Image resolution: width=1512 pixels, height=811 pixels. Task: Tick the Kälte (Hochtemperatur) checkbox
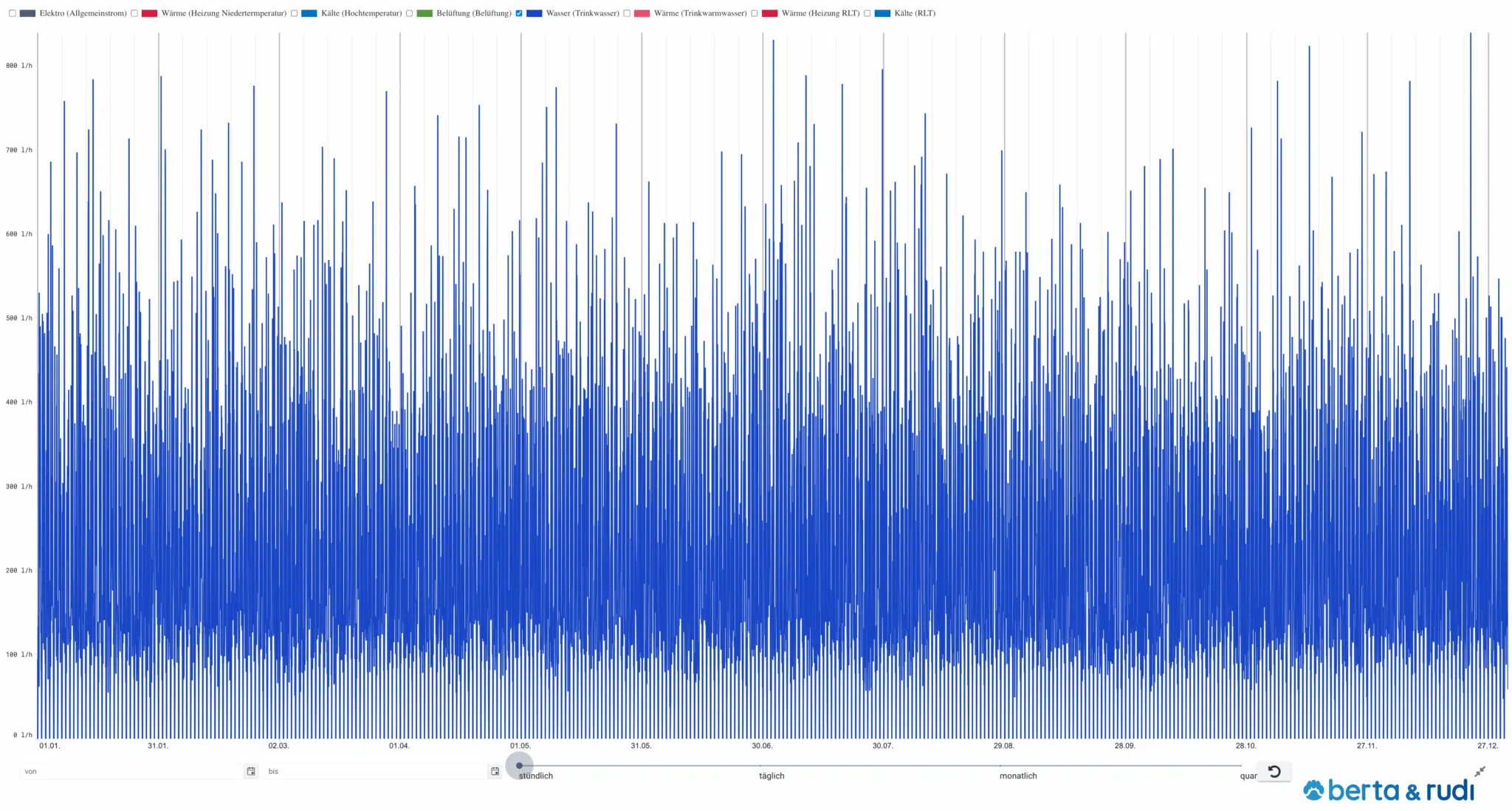(x=294, y=13)
